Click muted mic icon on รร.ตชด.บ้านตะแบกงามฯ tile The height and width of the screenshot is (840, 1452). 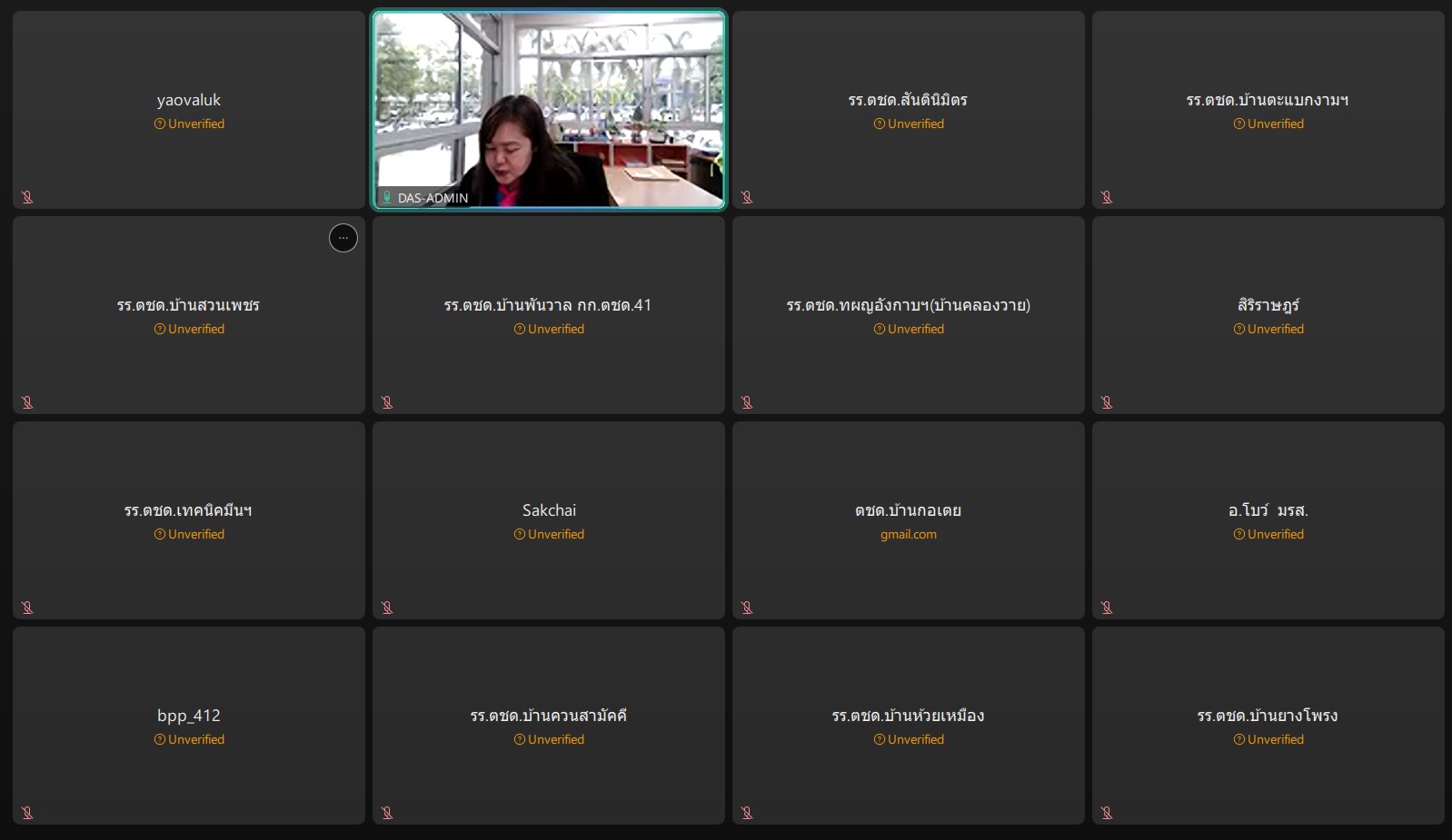coord(1107,197)
